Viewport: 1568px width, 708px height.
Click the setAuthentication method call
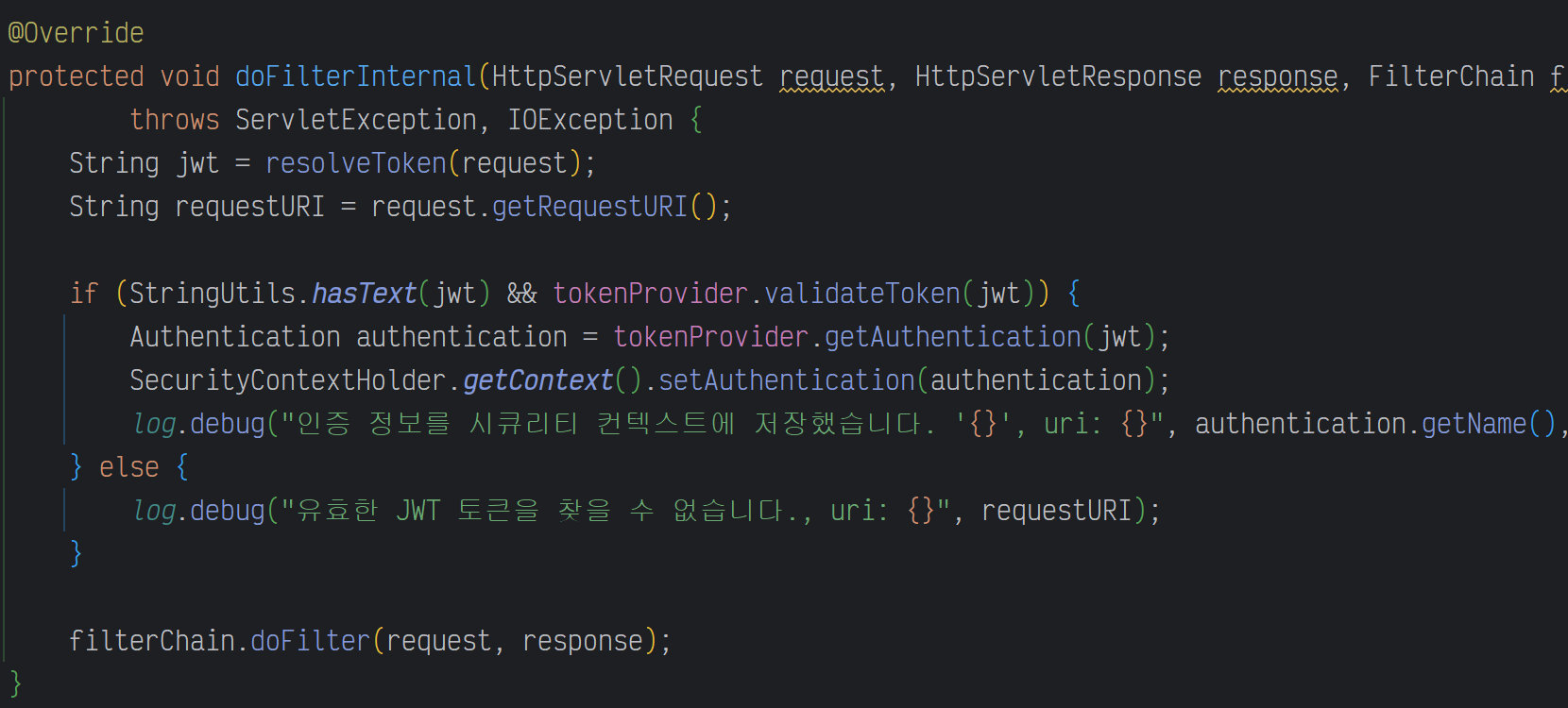786,380
